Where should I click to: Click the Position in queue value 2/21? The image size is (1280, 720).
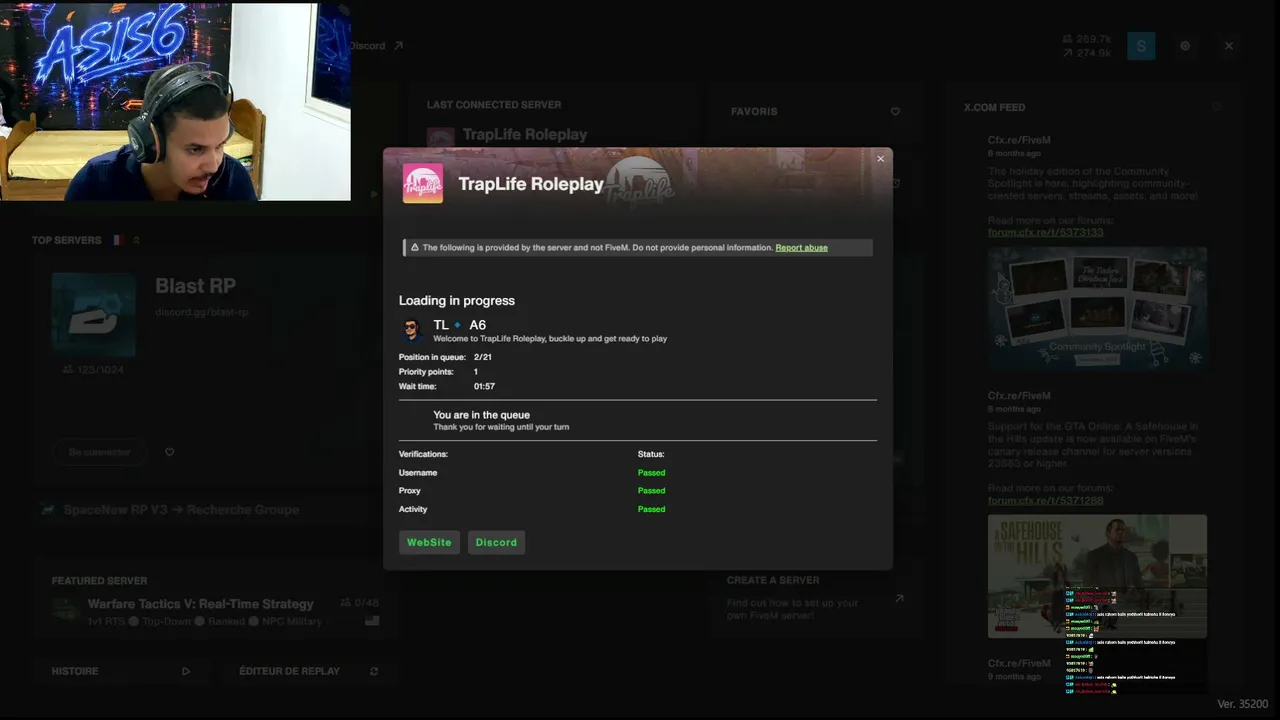[483, 357]
